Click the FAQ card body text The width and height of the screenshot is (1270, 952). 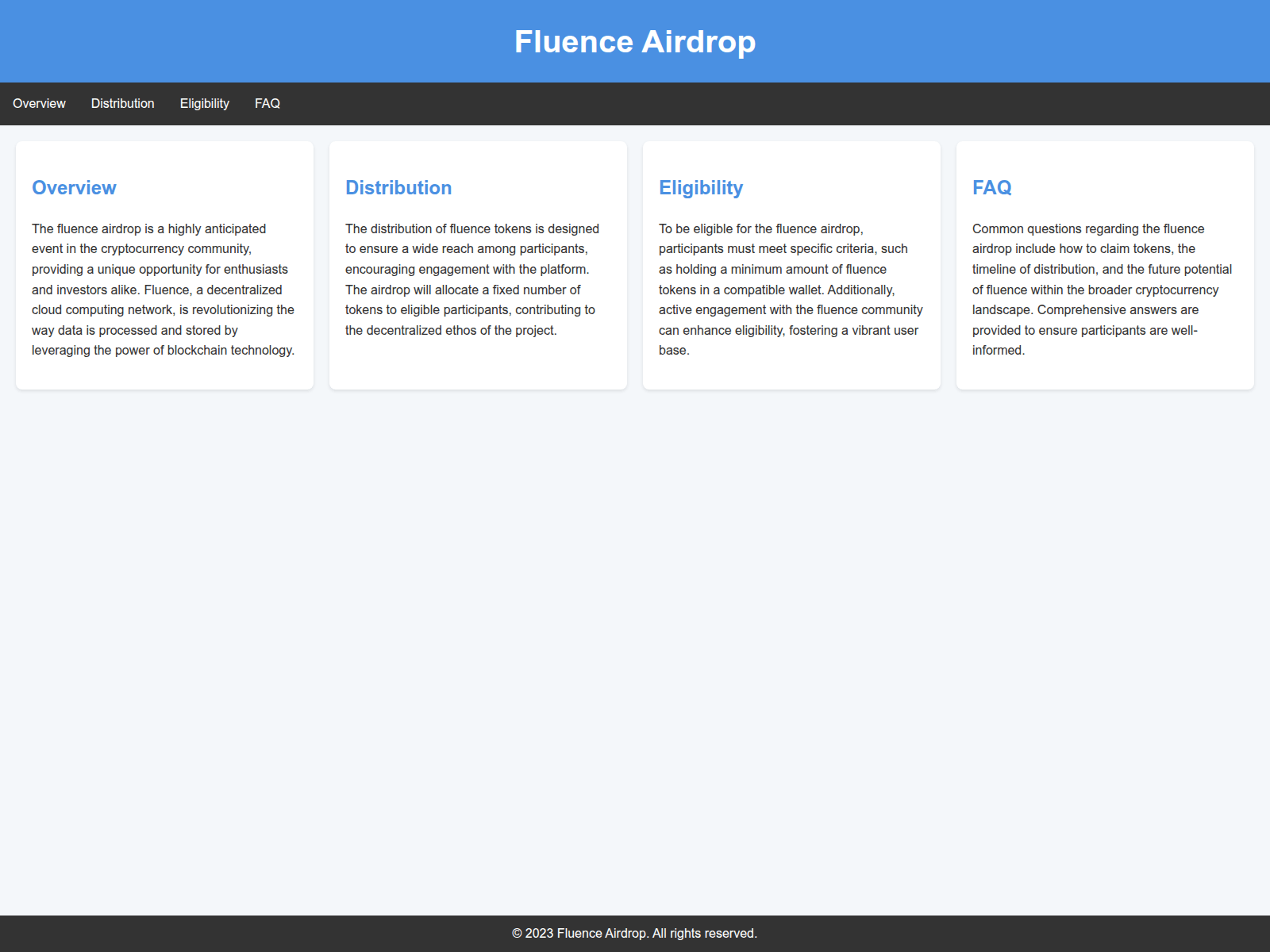[1102, 289]
